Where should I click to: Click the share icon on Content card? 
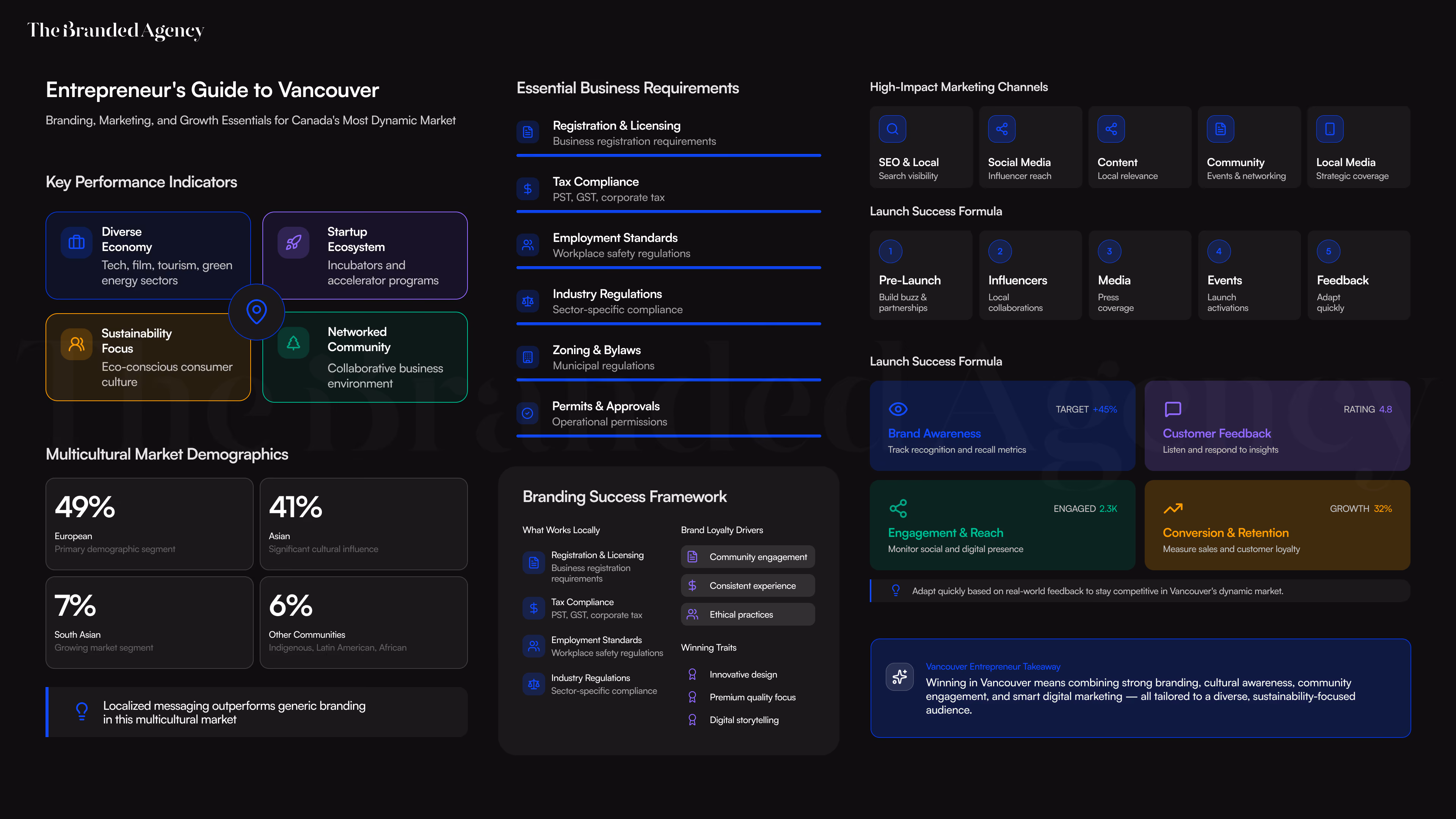pyautogui.click(x=1111, y=129)
